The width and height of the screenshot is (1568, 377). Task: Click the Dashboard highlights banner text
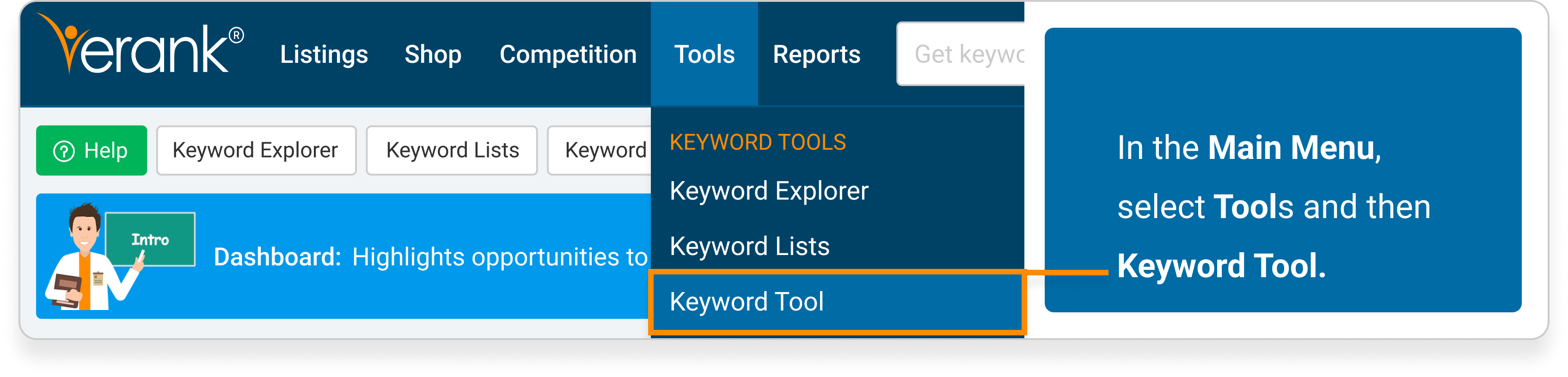pos(430,257)
